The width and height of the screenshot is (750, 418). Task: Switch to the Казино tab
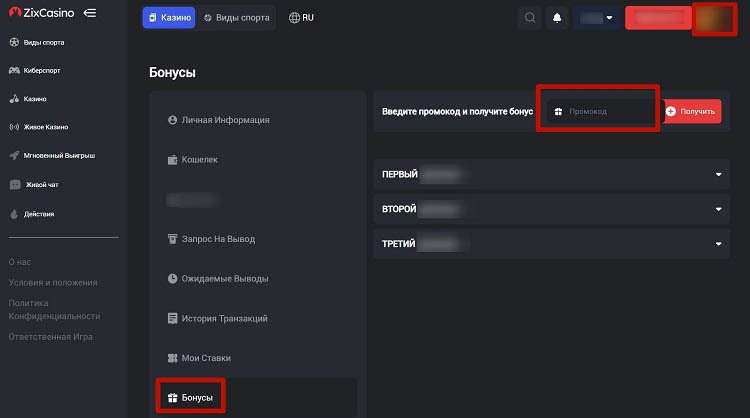coord(168,18)
